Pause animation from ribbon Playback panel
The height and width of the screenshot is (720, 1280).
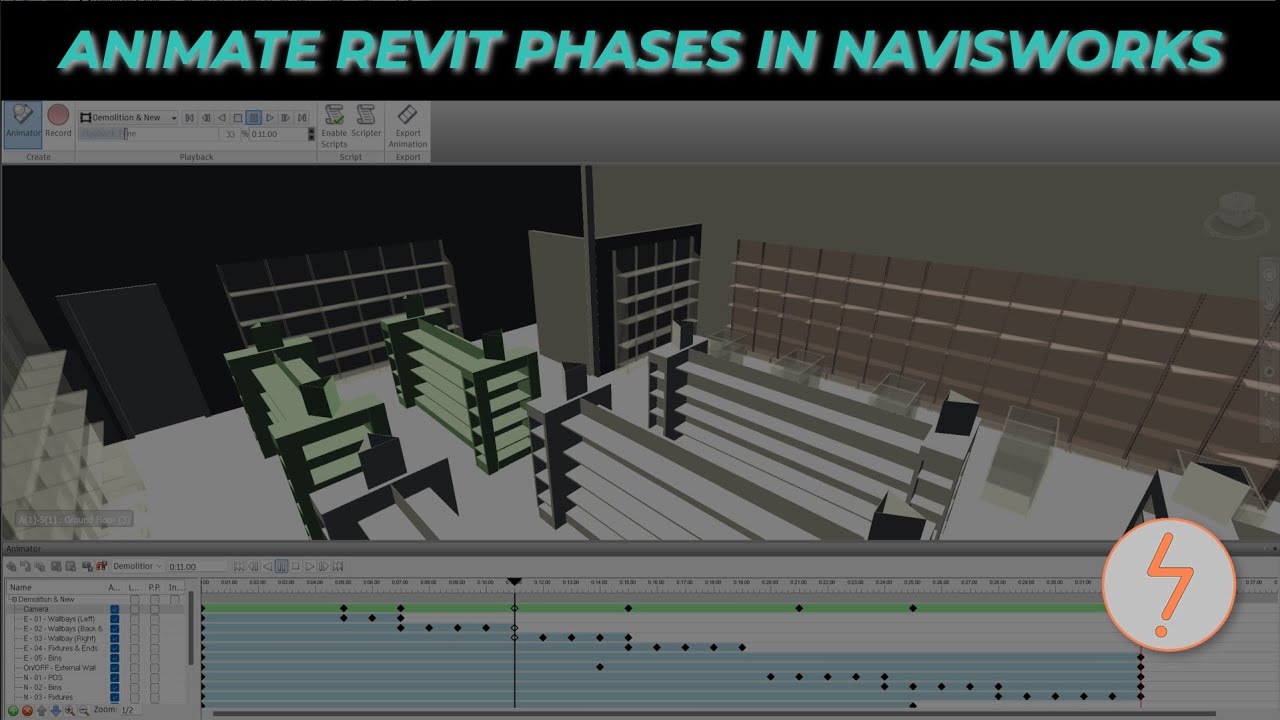pyautogui.click(x=254, y=118)
